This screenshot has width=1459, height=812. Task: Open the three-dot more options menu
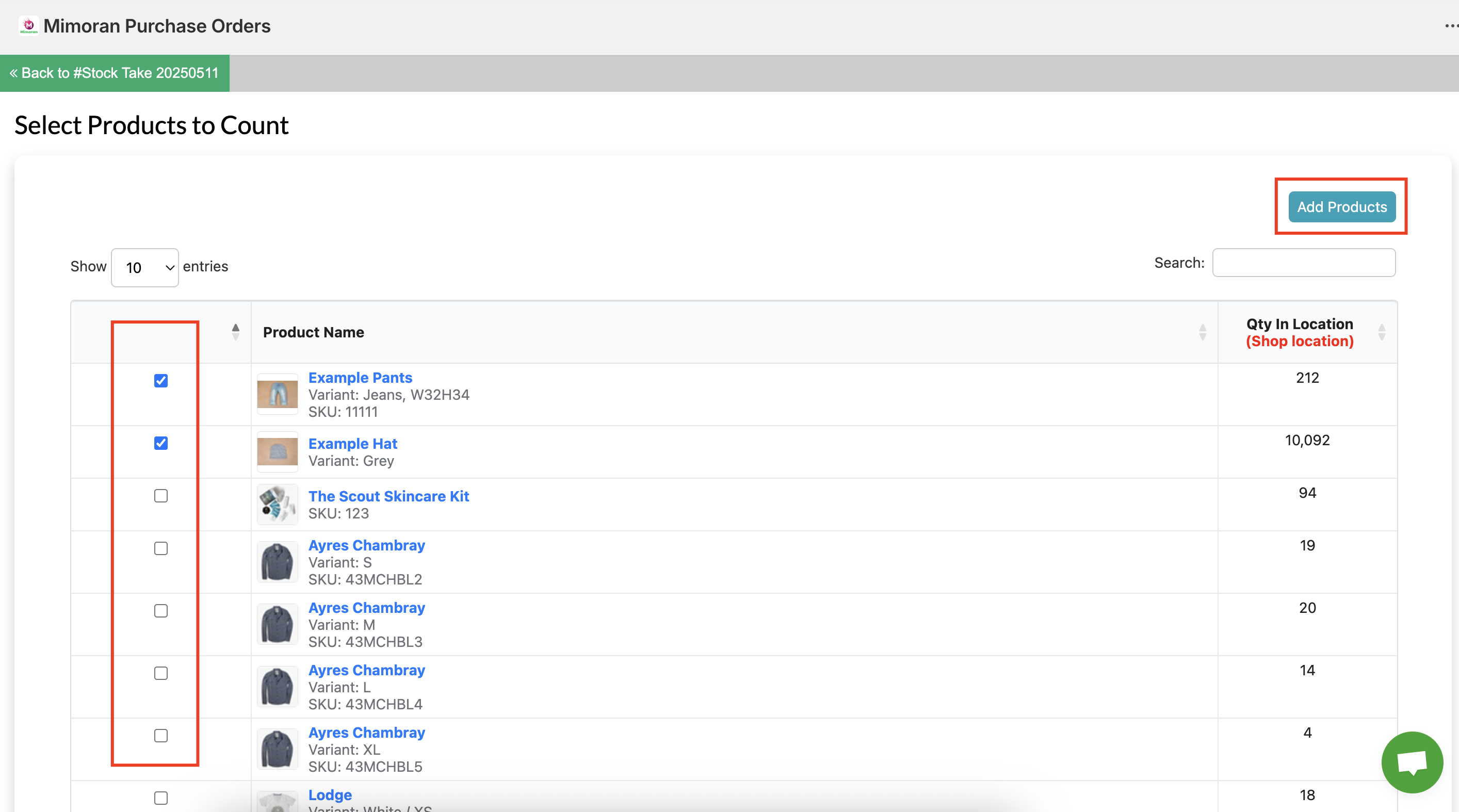click(x=1451, y=26)
